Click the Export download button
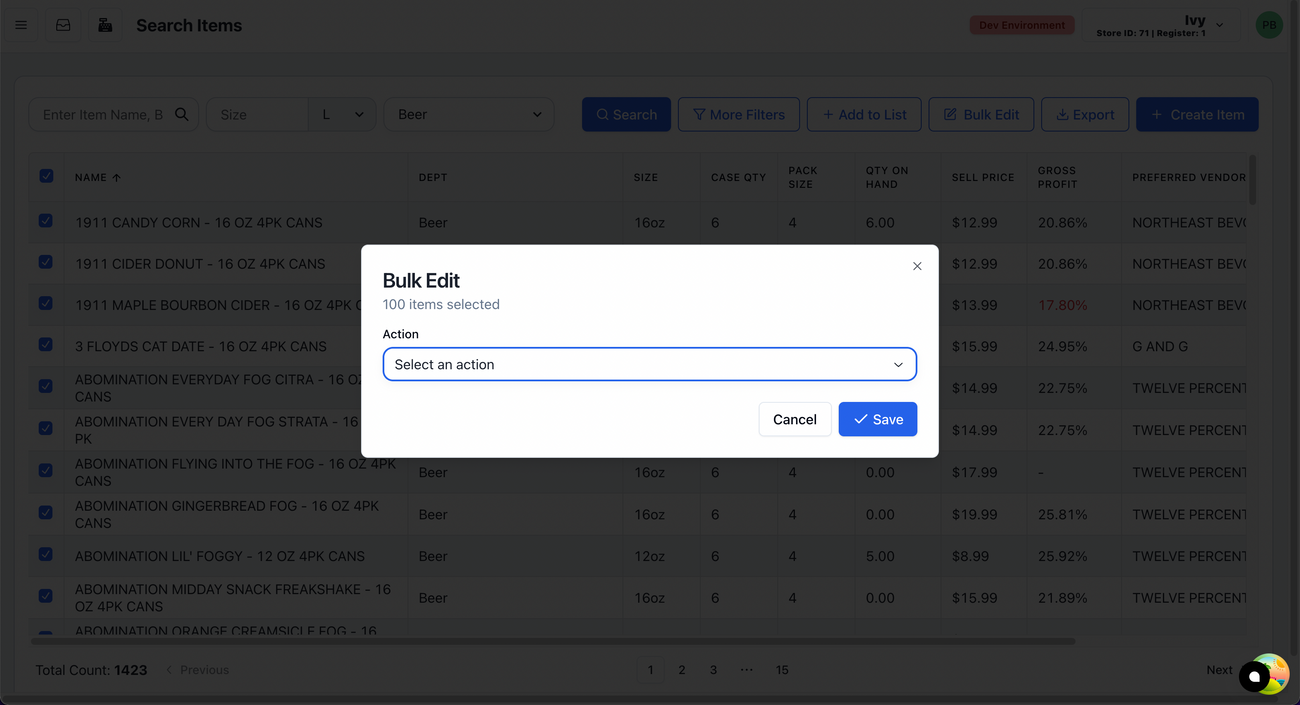 click(x=1085, y=114)
